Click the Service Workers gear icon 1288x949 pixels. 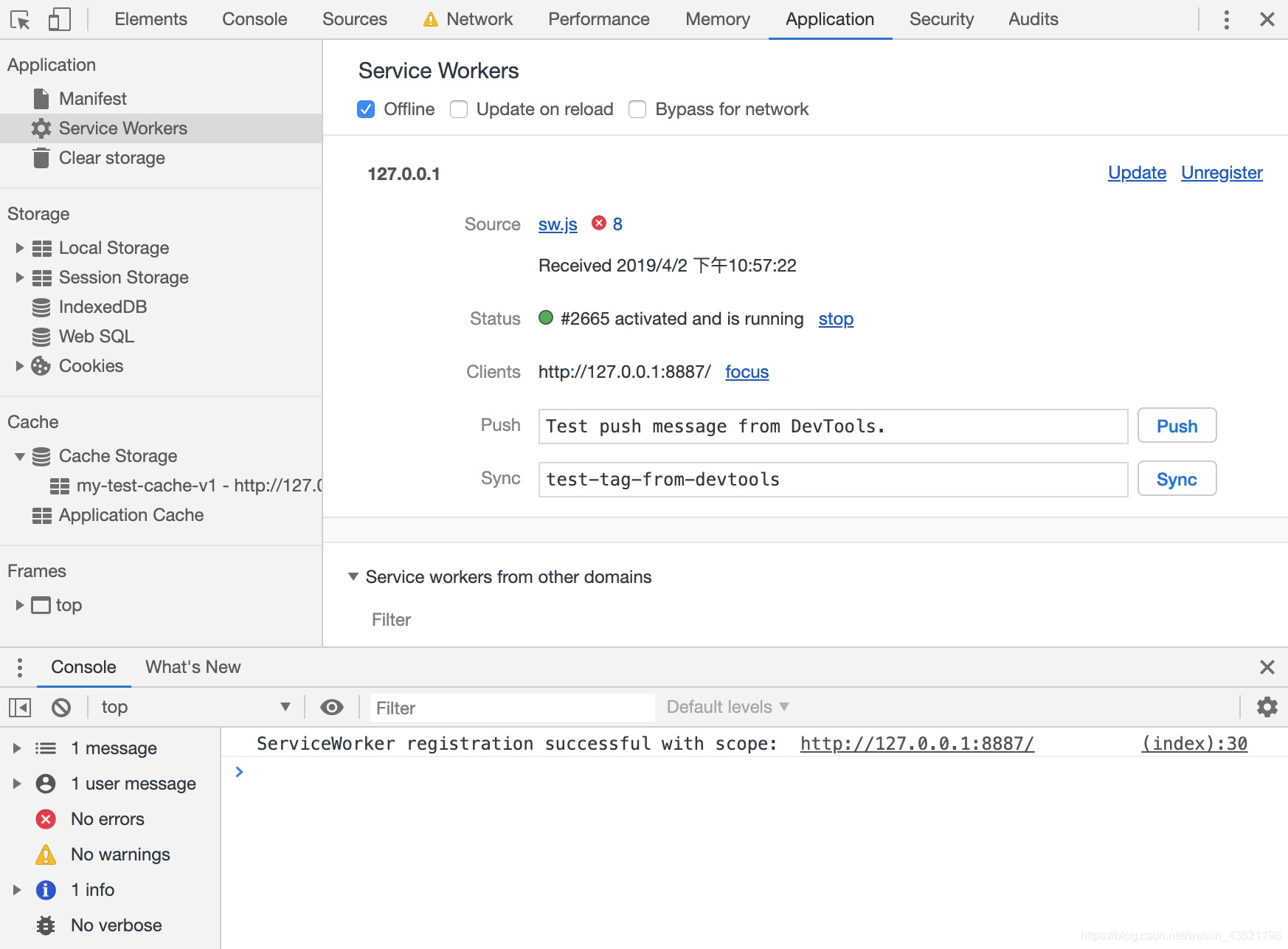coord(41,128)
